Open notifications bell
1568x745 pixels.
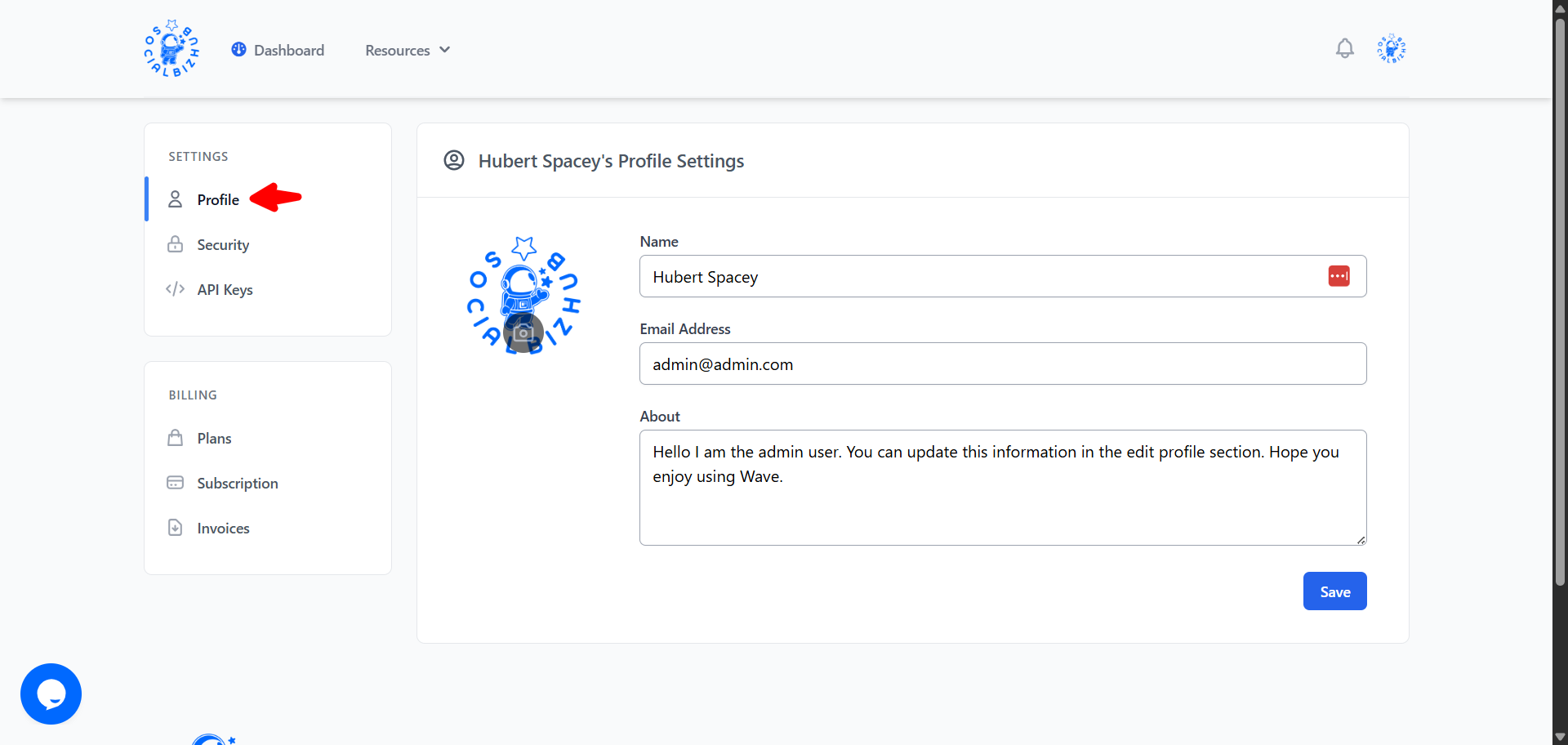1344,49
